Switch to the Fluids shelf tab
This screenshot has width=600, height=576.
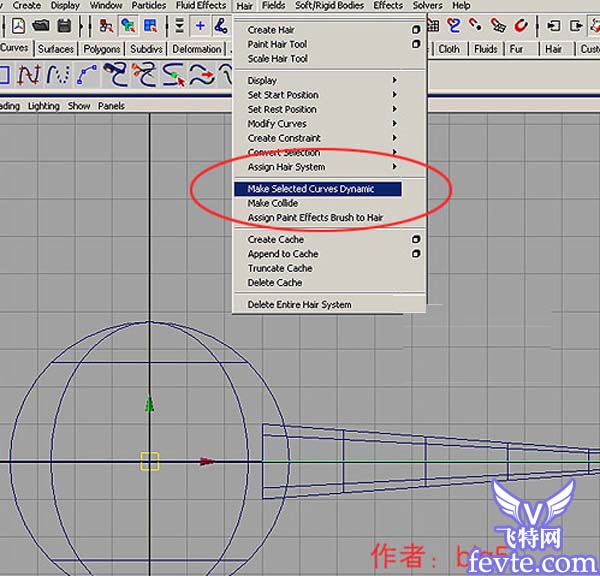486,49
